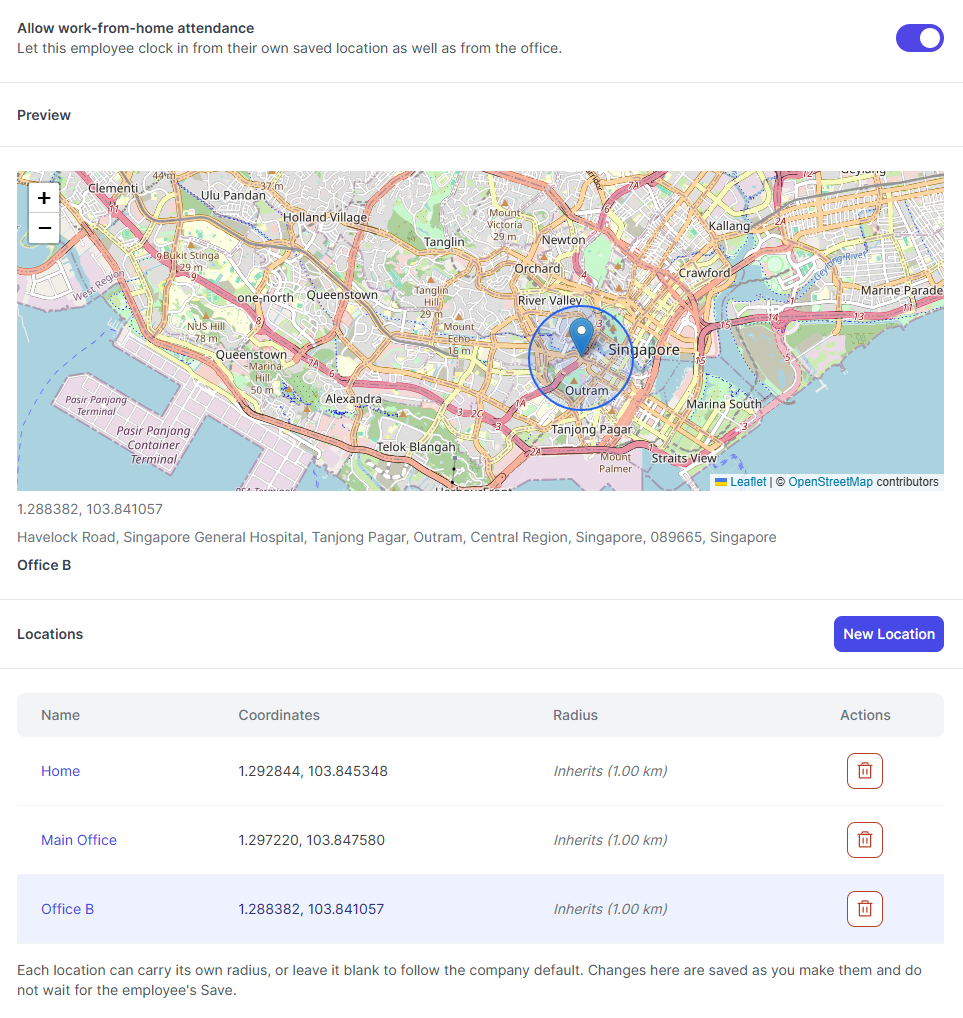Delete the Main Office location
This screenshot has width=963, height=1018.
click(864, 840)
